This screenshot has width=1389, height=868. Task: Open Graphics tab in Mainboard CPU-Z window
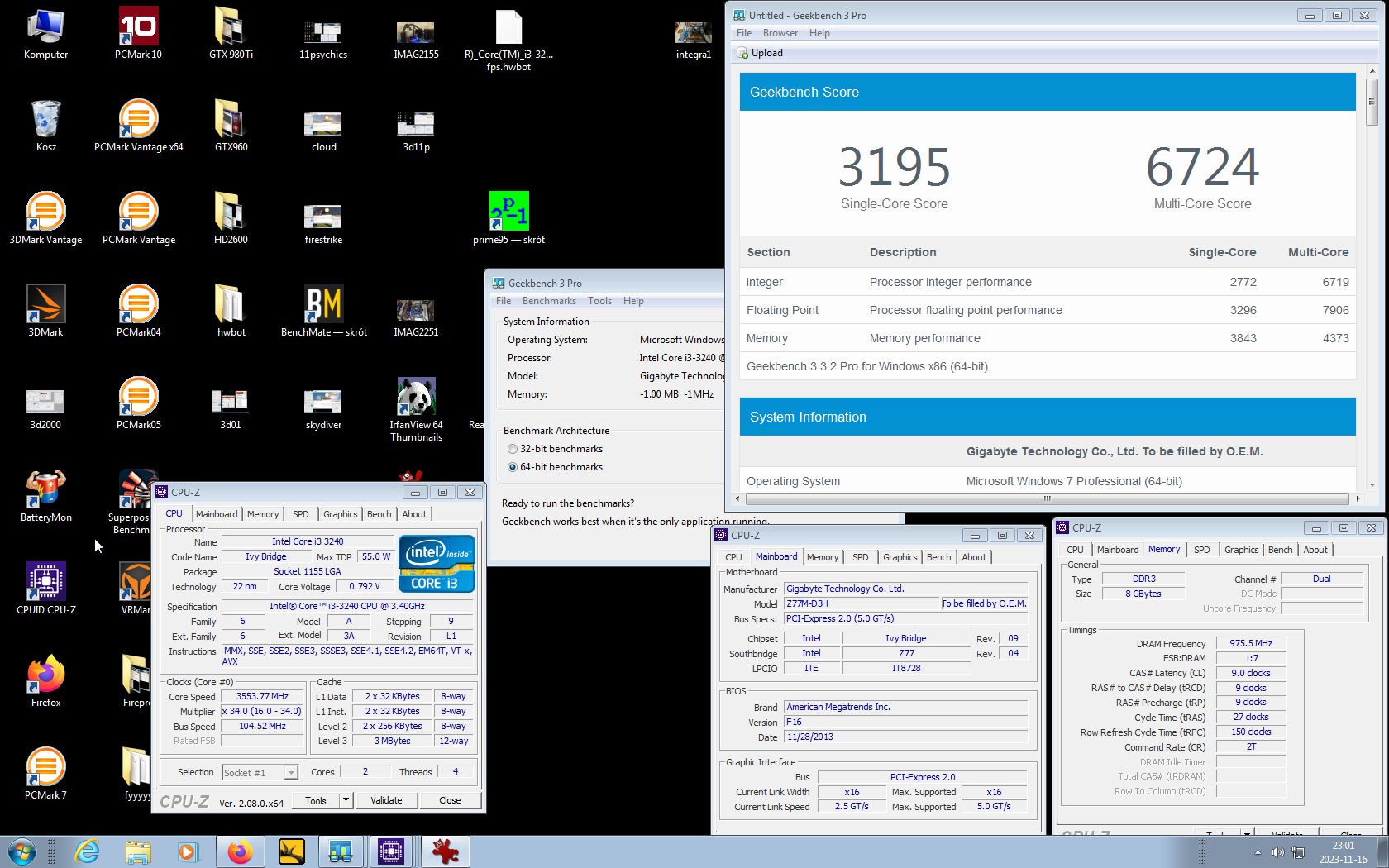tap(900, 557)
